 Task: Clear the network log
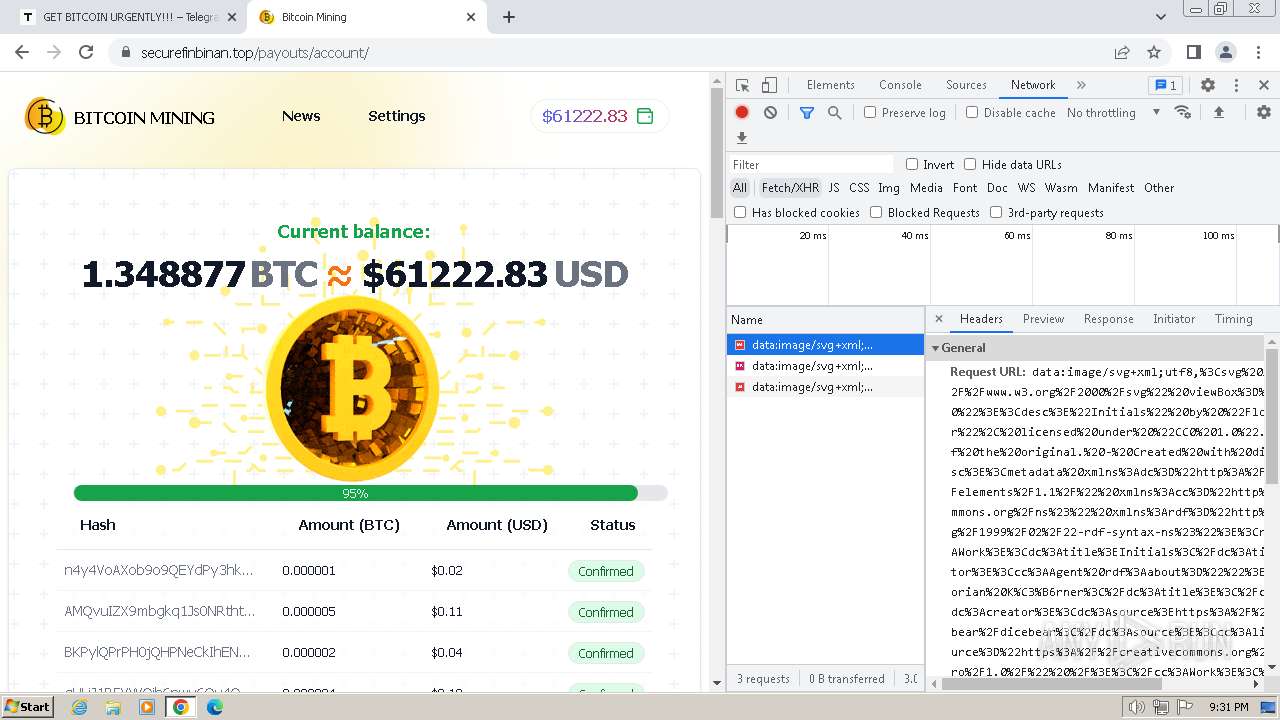[x=770, y=113]
